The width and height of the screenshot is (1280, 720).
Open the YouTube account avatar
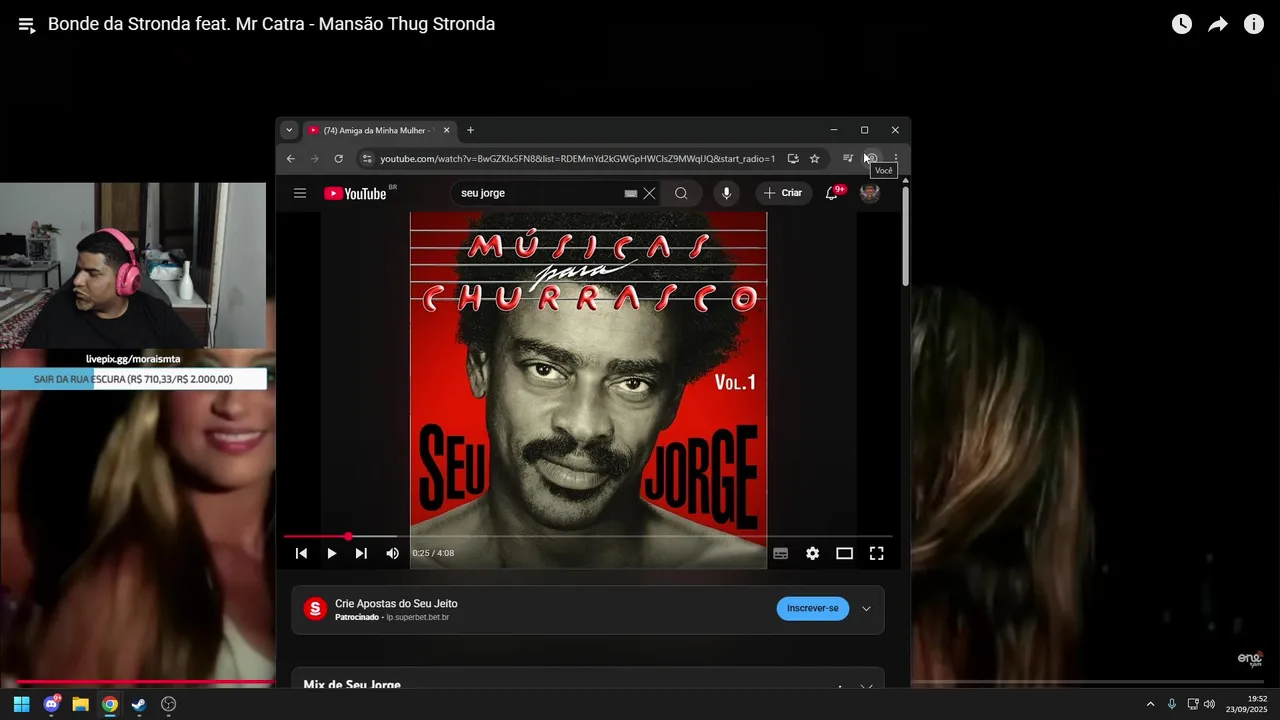(x=870, y=193)
